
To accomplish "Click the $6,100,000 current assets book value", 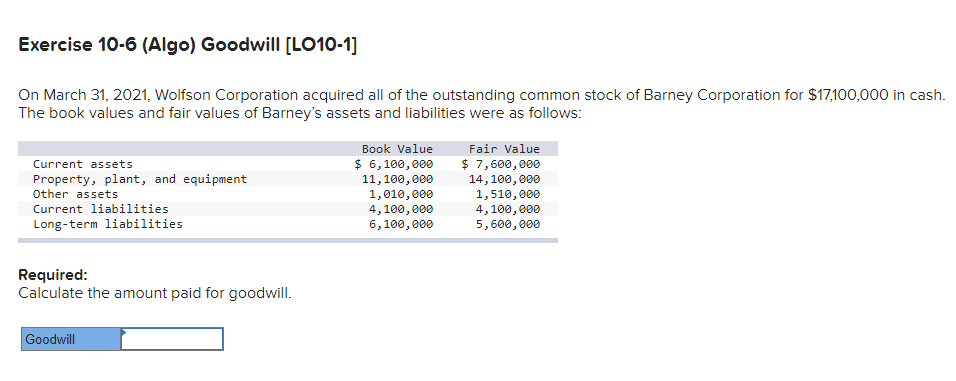I will tap(394, 164).
